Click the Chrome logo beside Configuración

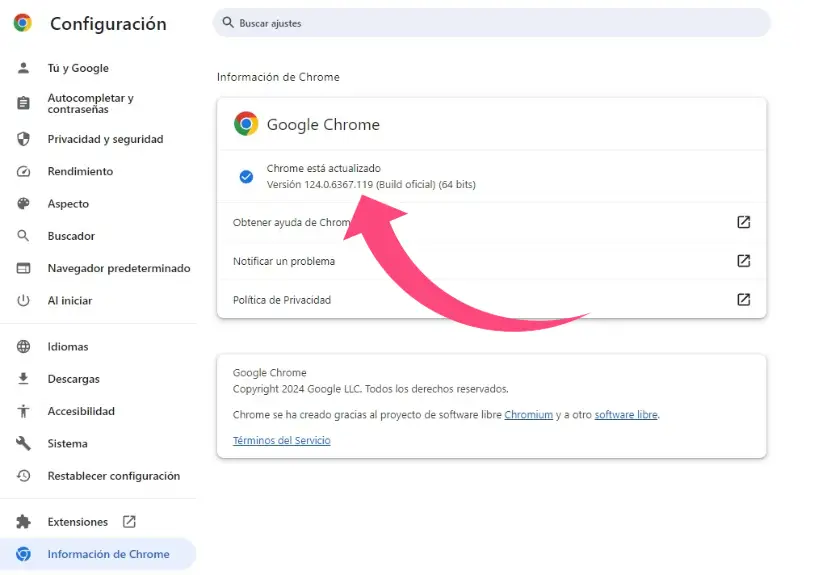(22, 23)
